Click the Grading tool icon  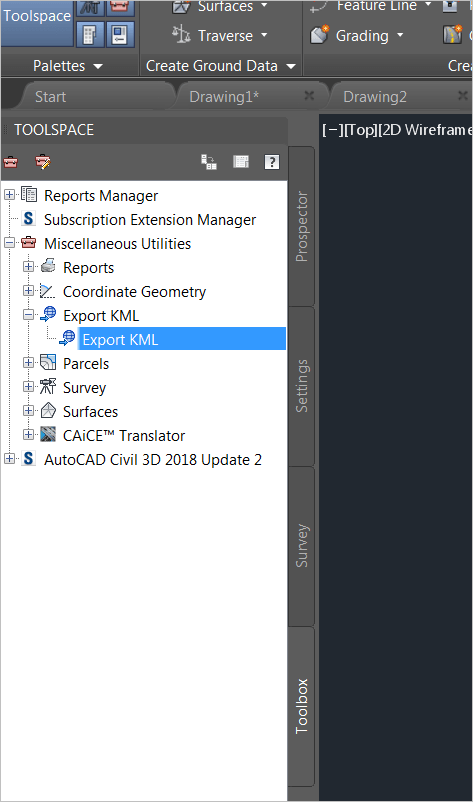tap(319, 35)
